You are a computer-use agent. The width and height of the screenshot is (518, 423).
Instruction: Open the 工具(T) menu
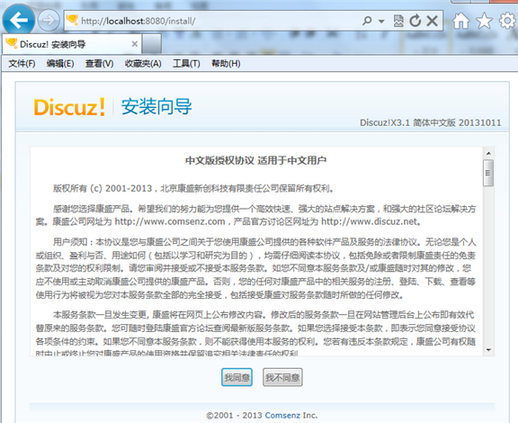[x=186, y=63]
